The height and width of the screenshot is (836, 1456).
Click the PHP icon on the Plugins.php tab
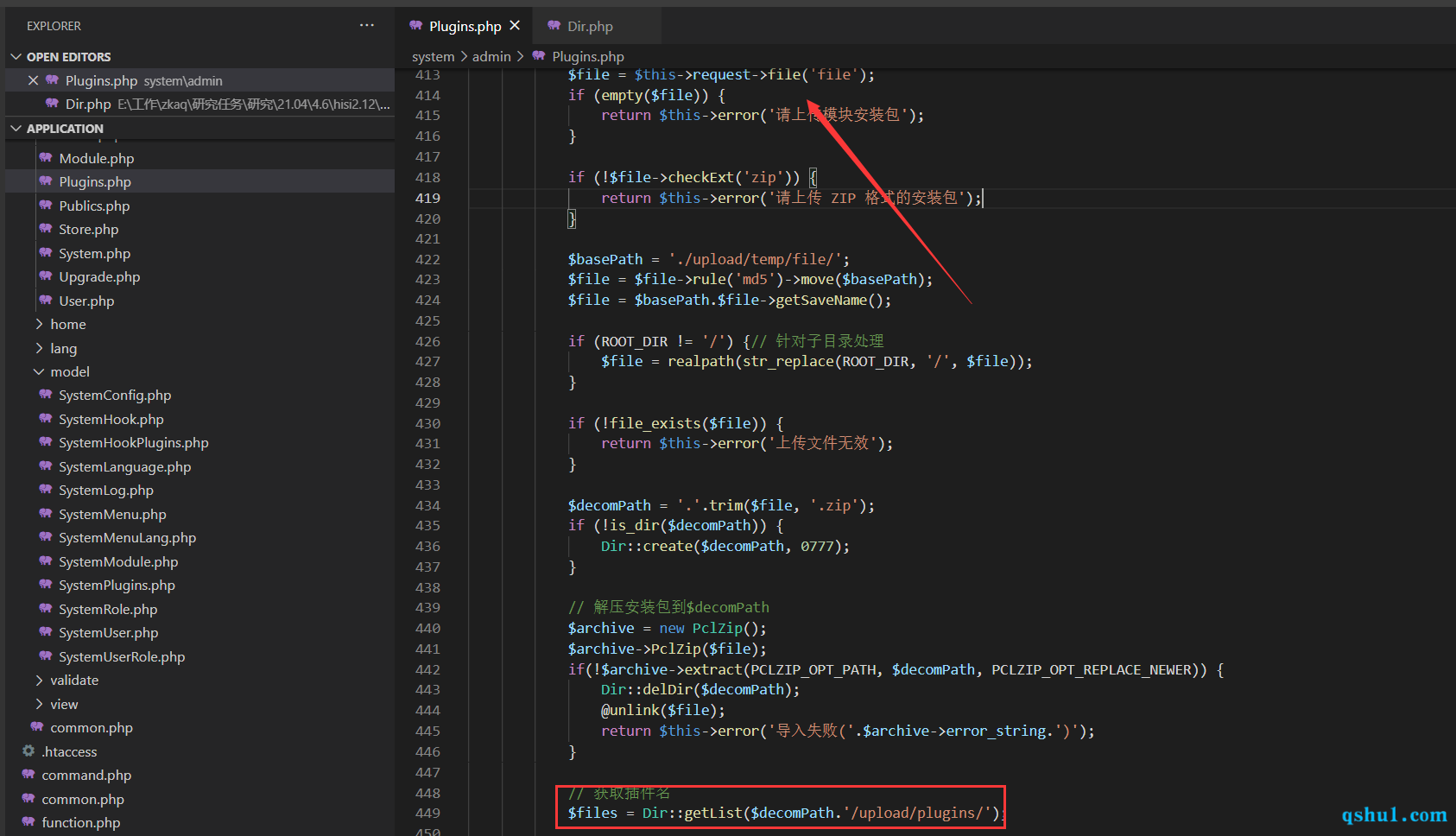(x=416, y=26)
